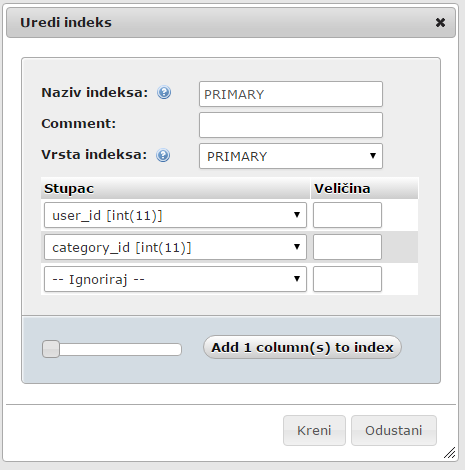Click the slider track to add columns

[120, 349]
